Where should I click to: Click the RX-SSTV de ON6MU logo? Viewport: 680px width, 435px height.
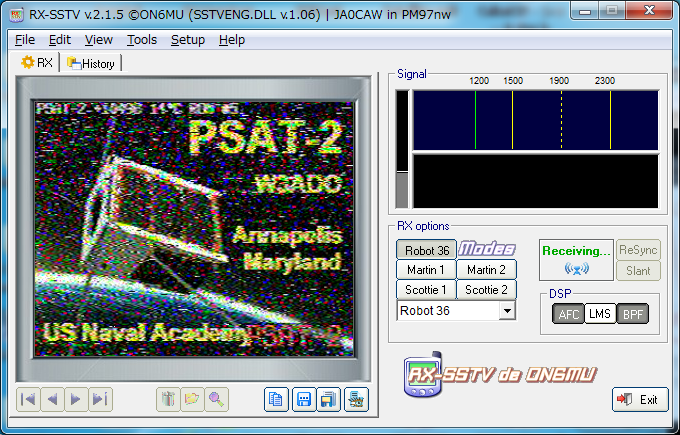point(500,375)
